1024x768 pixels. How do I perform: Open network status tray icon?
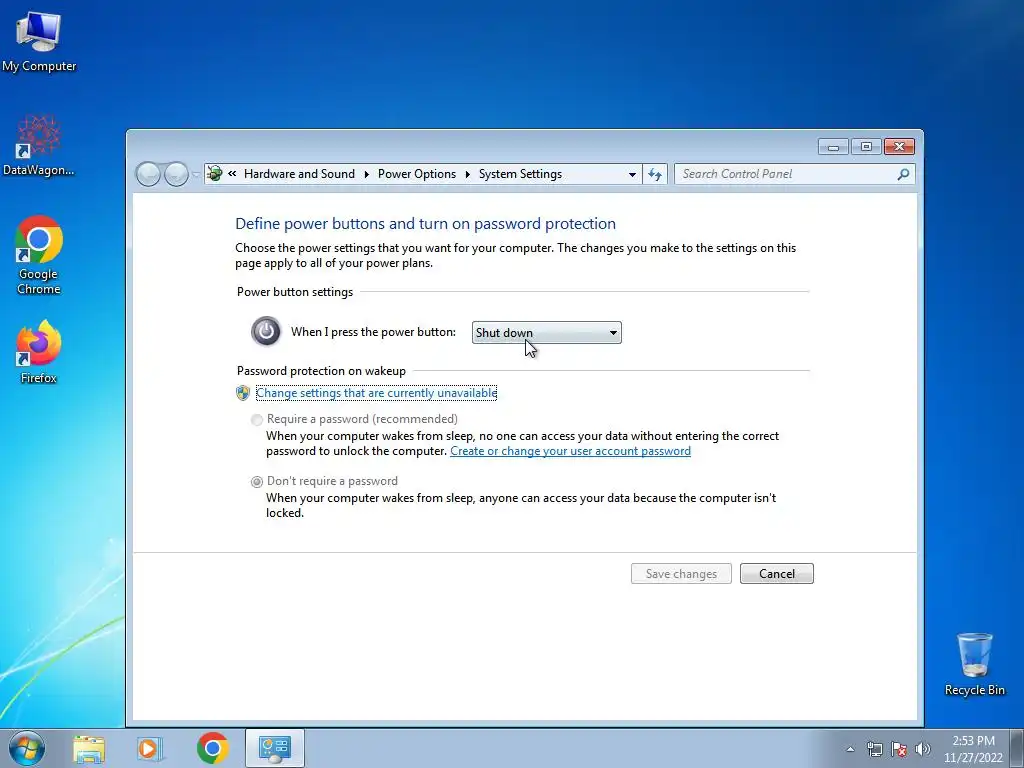click(x=874, y=749)
